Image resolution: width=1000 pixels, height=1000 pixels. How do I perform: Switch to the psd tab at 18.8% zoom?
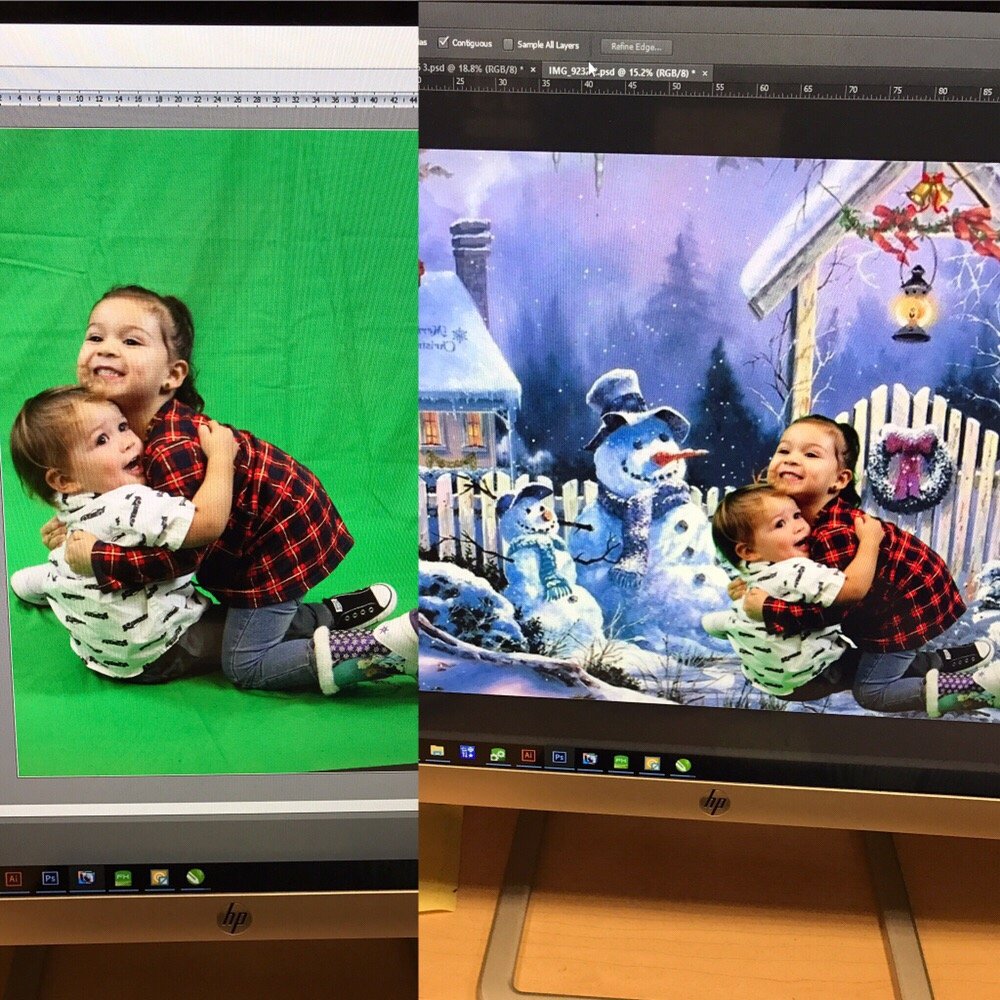click(470, 69)
